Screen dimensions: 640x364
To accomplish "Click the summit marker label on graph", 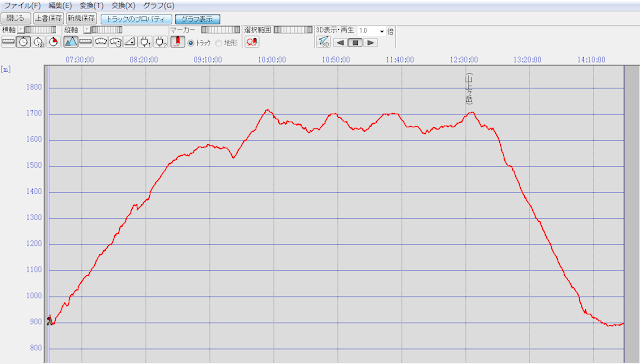I will (469, 89).
